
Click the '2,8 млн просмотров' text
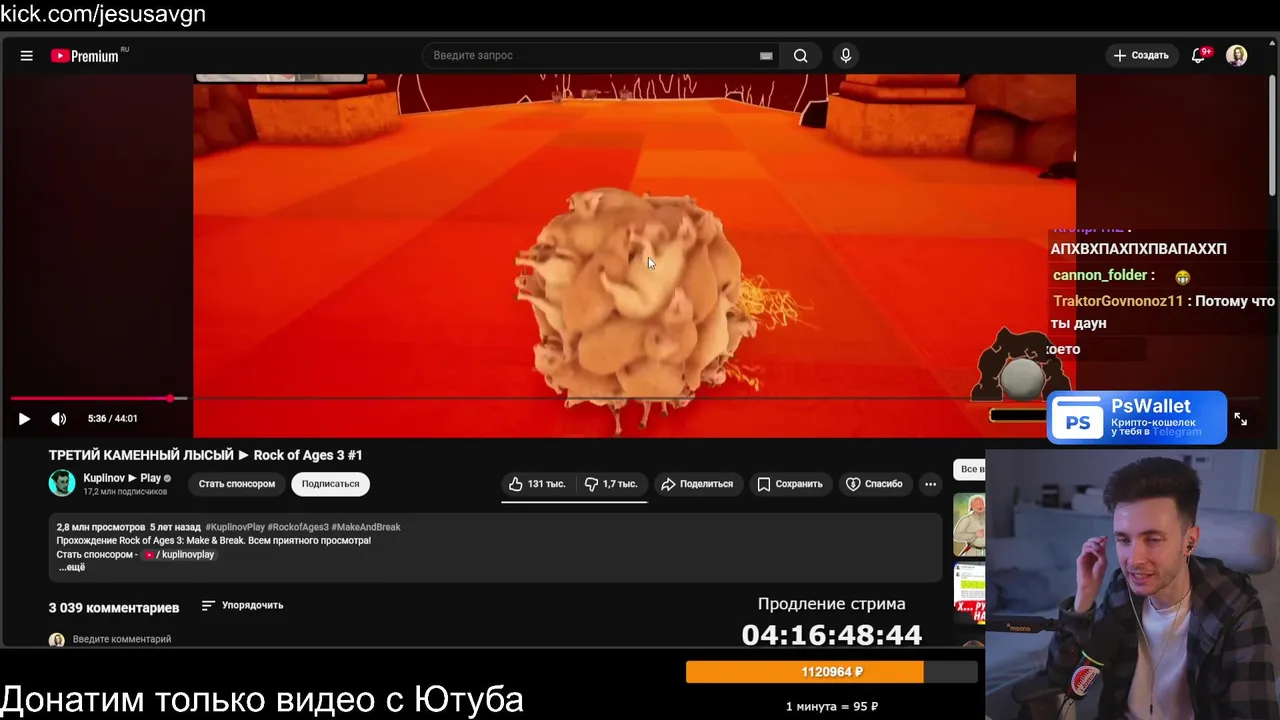click(101, 527)
